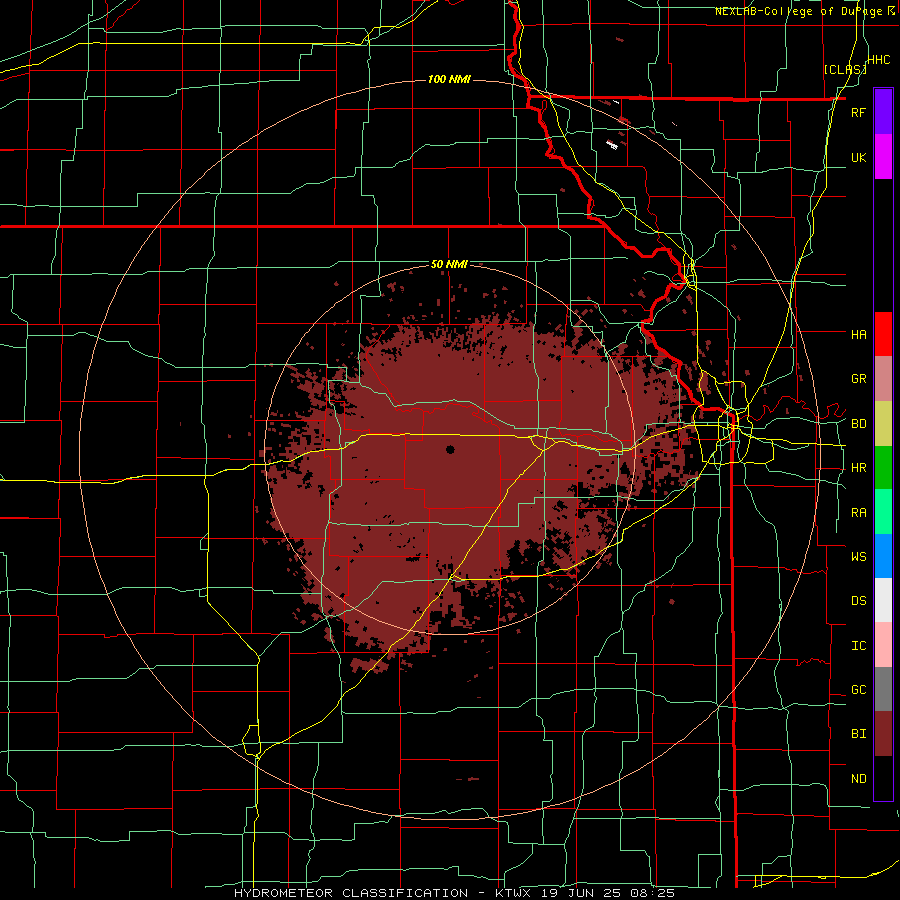
Task: Click the HA red legend swatch
Action: [x=883, y=334]
